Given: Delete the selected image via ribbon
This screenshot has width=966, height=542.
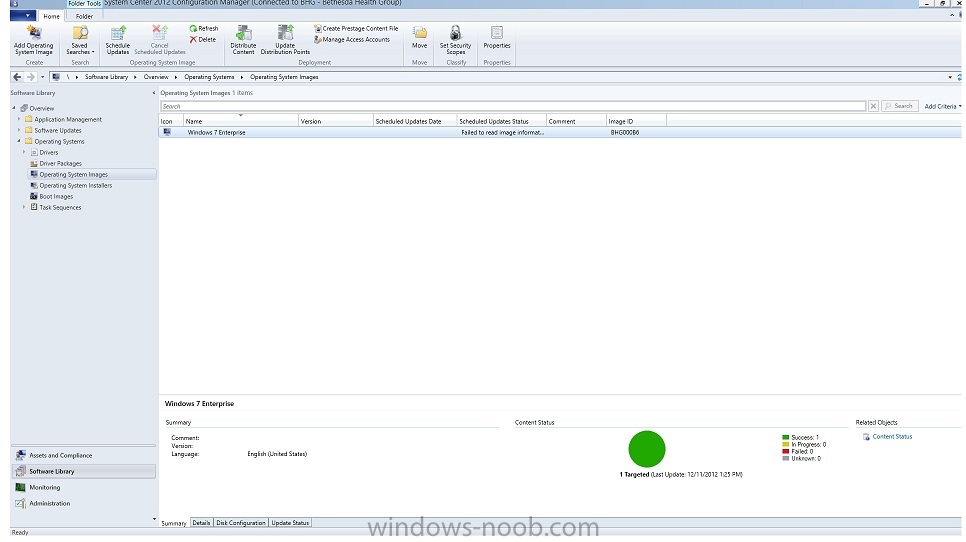Looking at the screenshot, I should pos(203,39).
